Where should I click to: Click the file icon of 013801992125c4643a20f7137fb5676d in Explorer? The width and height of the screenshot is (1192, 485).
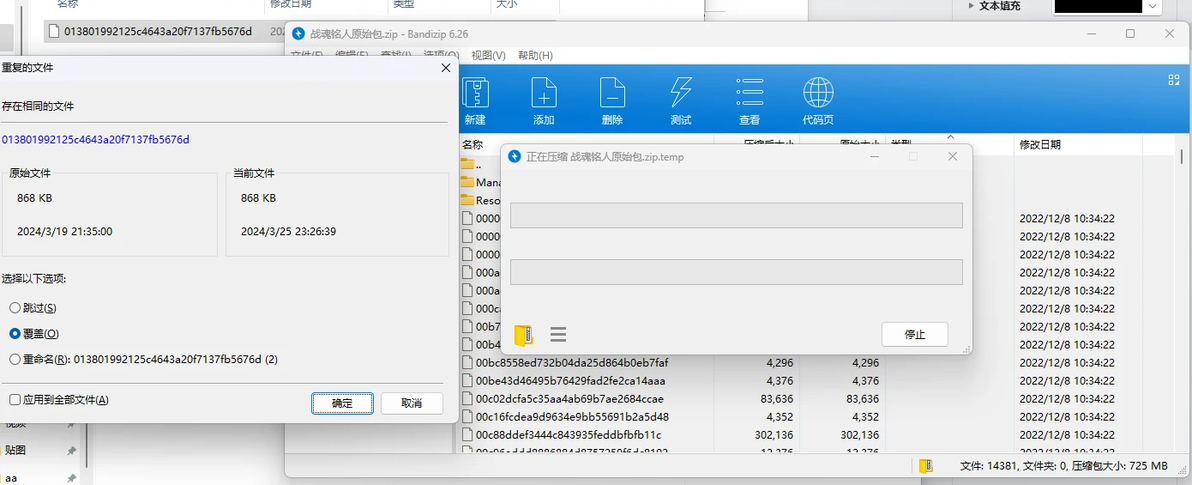click(x=53, y=31)
